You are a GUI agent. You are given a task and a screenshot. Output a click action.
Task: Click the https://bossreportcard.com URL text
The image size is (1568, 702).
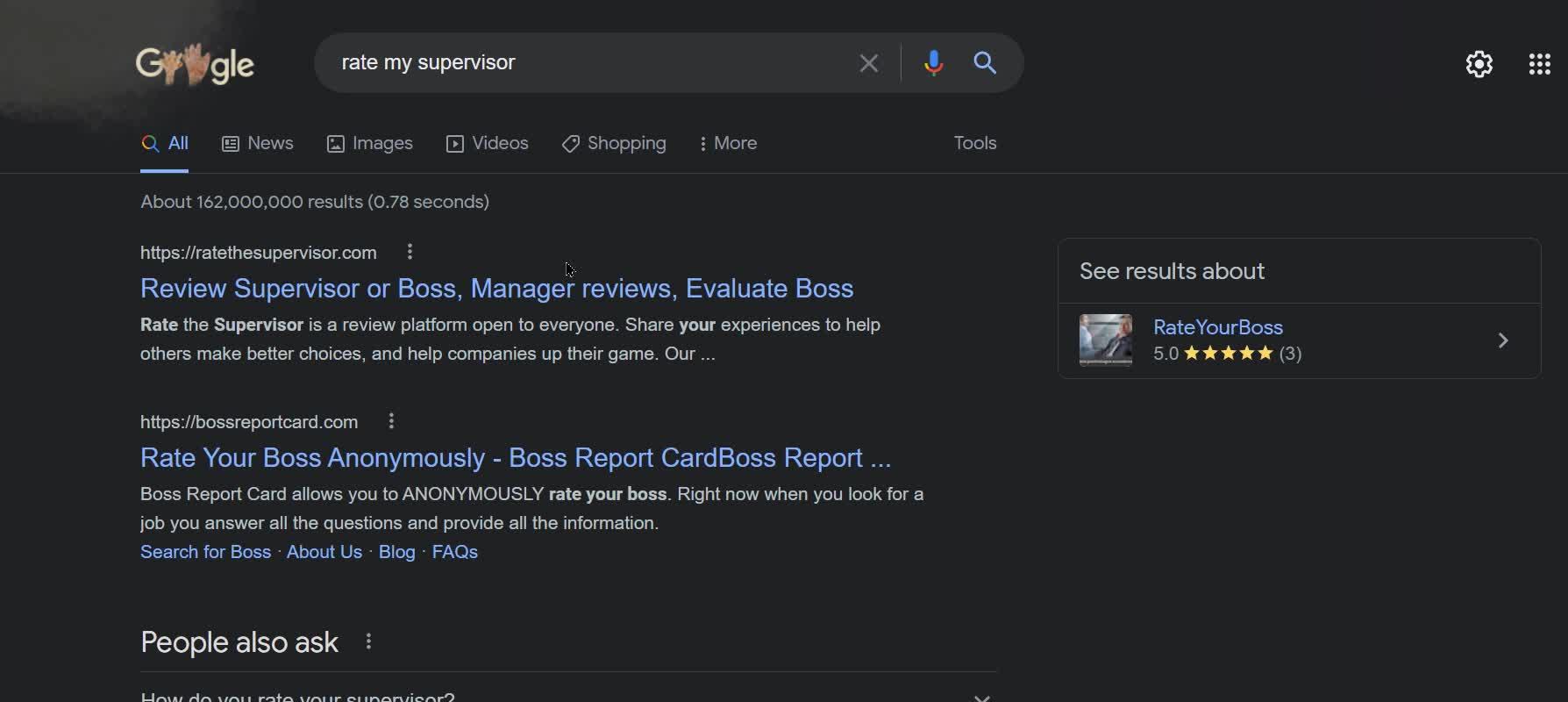[249, 422]
